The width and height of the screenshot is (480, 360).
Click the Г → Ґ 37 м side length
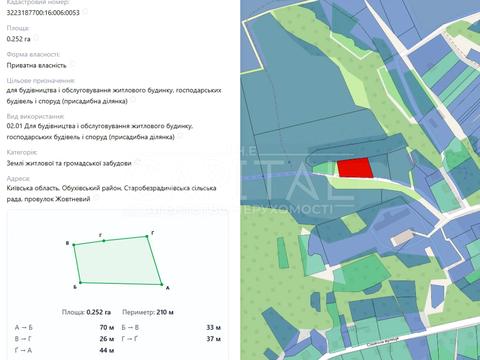(x=171, y=339)
